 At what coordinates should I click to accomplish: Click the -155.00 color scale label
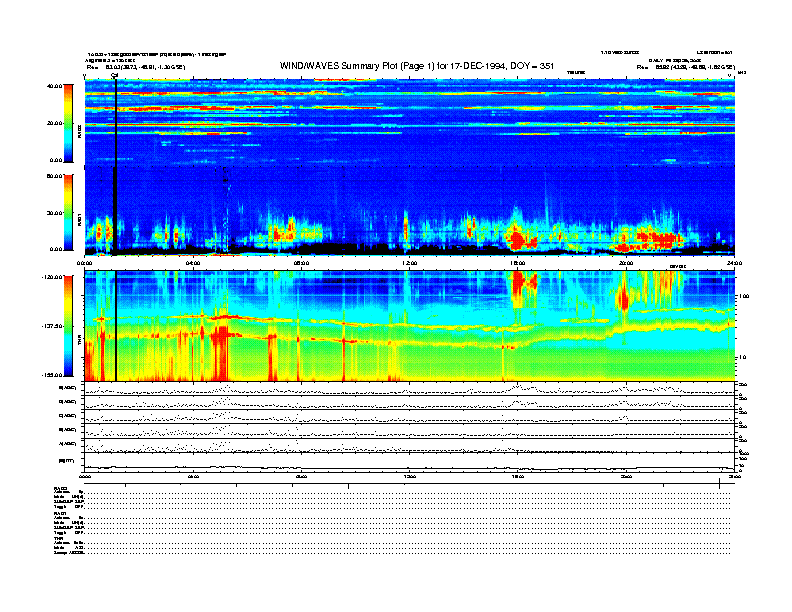tap(53, 375)
